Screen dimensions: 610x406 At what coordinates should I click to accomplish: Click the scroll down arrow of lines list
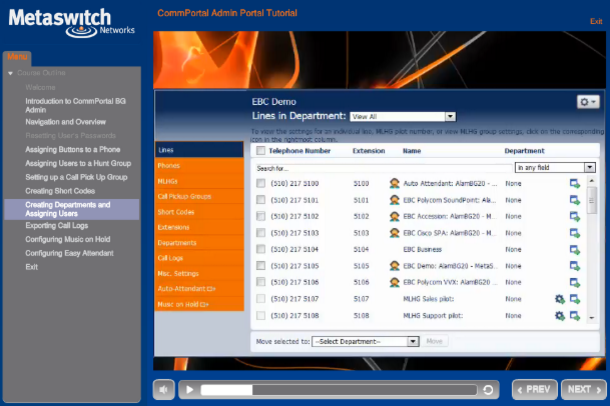tap(591, 318)
